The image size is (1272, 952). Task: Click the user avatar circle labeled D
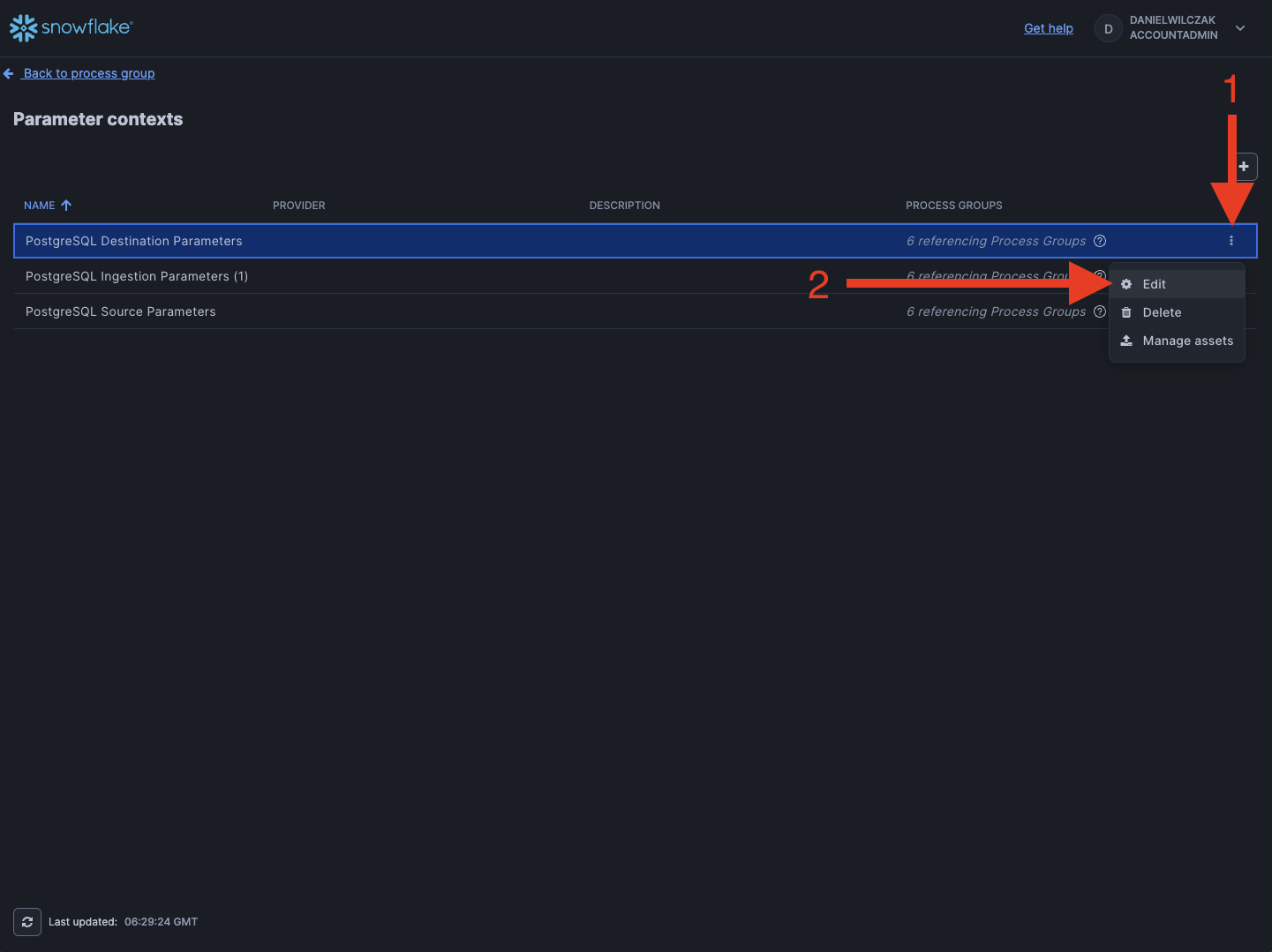tap(1109, 28)
